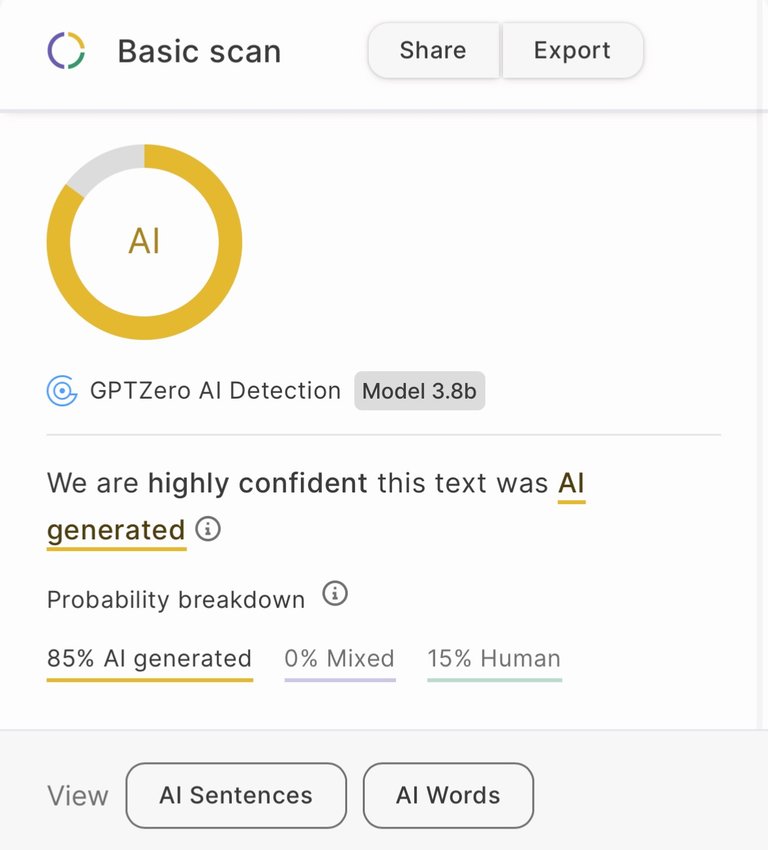The width and height of the screenshot is (768, 850).
Task: Click the Basic scan title
Action: 199,51
